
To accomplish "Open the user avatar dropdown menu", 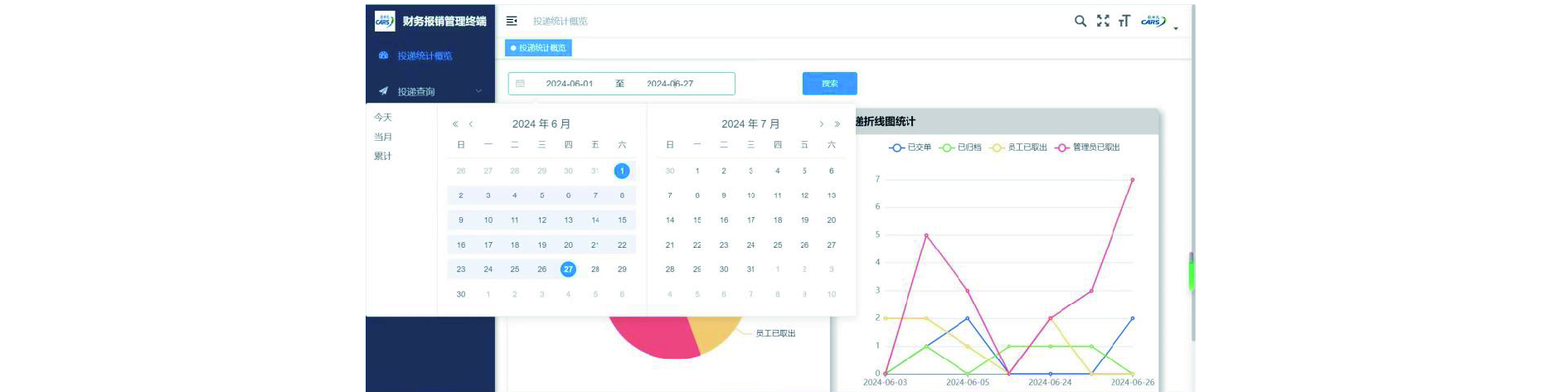I will 1158,22.
